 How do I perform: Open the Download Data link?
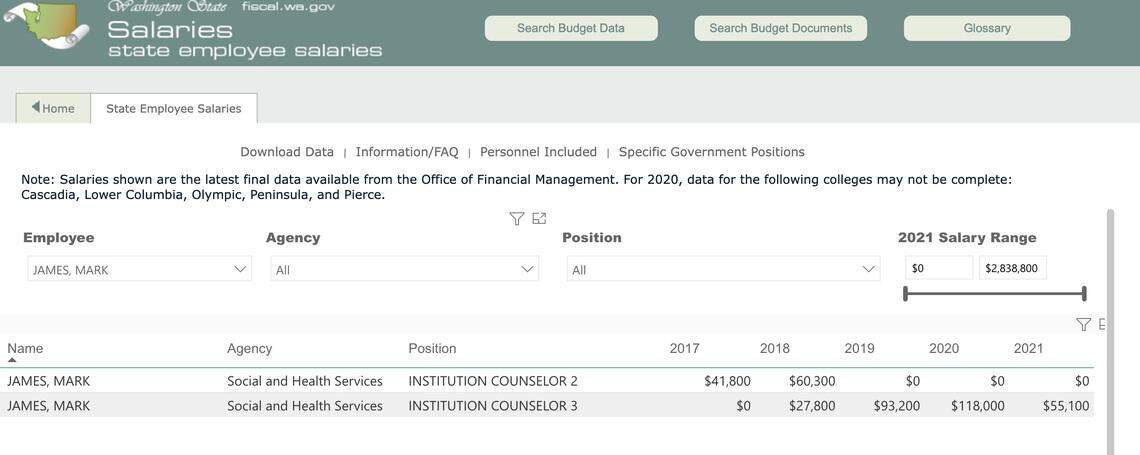287,152
